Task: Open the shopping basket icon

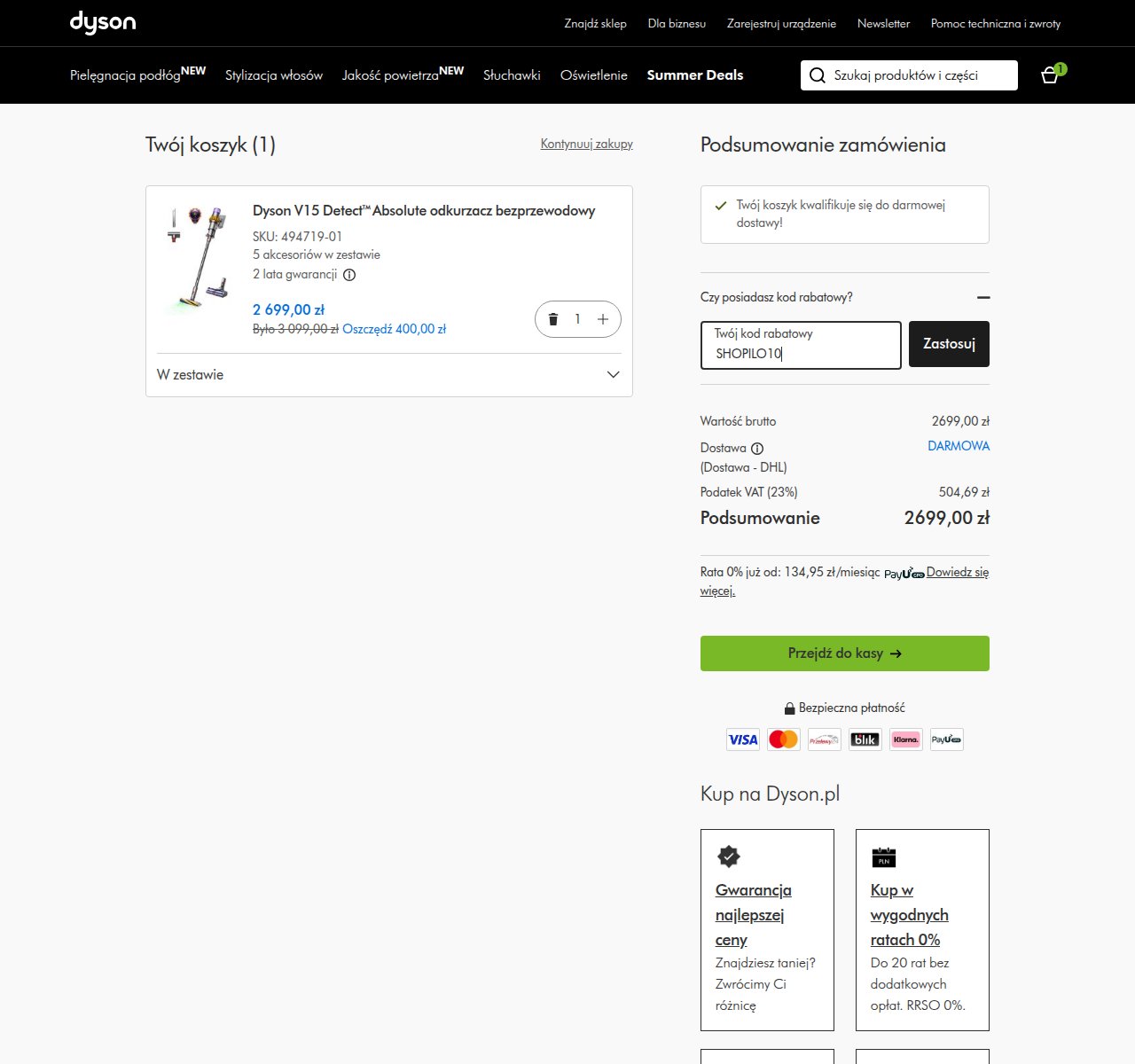Action: click(x=1052, y=74)
